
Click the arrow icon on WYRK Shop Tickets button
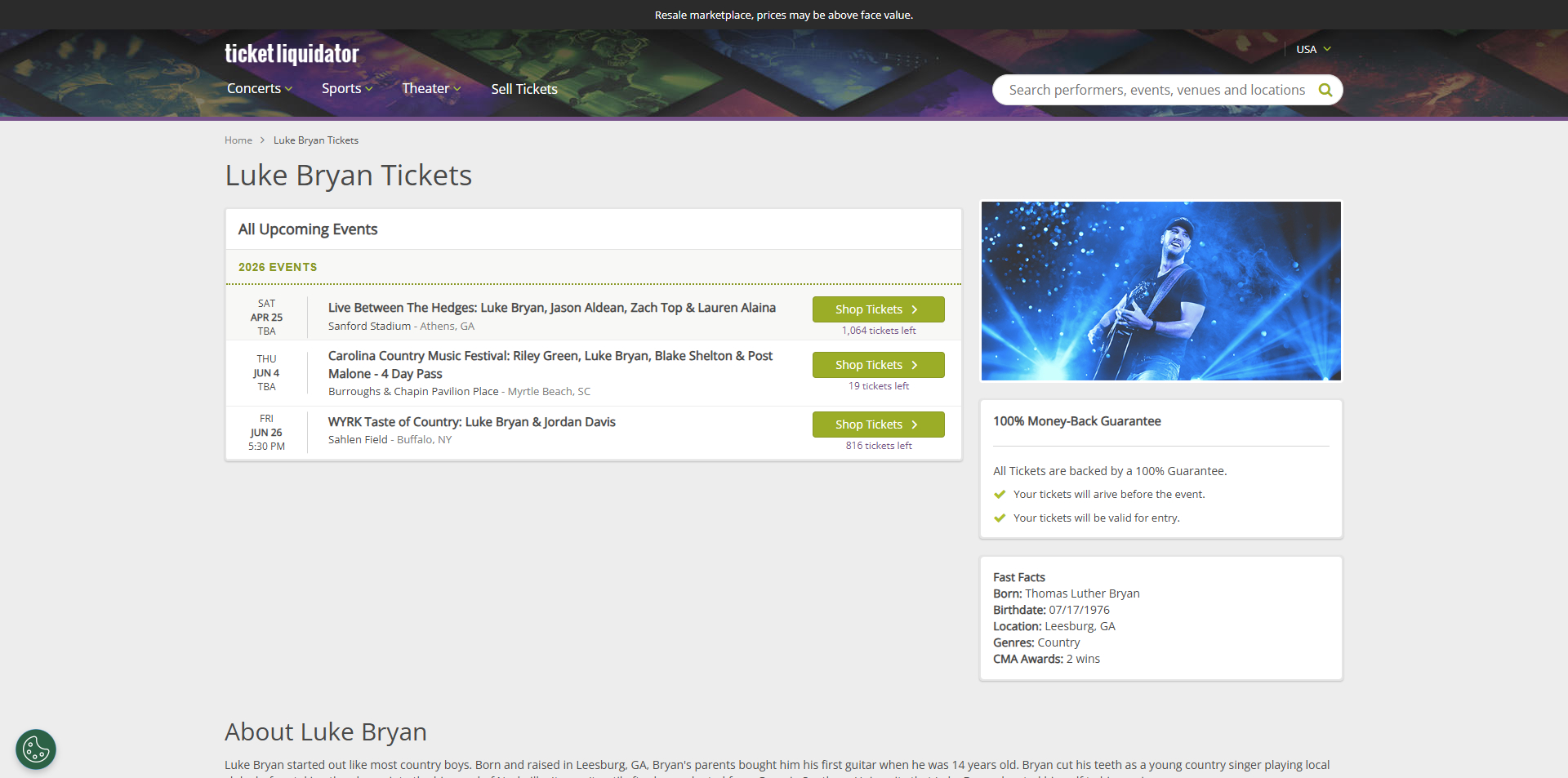[913, 425]
